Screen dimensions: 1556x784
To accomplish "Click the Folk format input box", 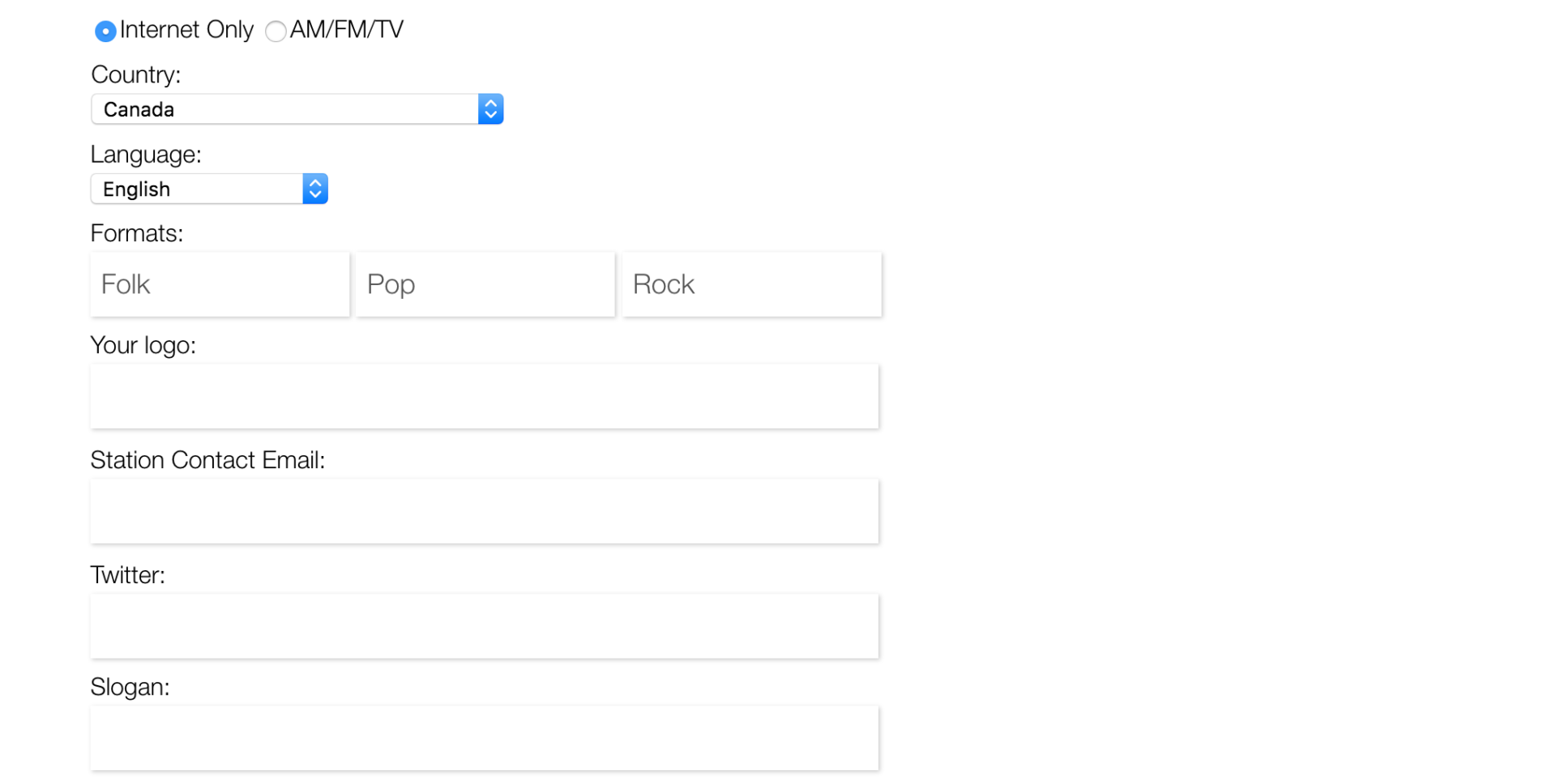I will [x=220, y=284].
